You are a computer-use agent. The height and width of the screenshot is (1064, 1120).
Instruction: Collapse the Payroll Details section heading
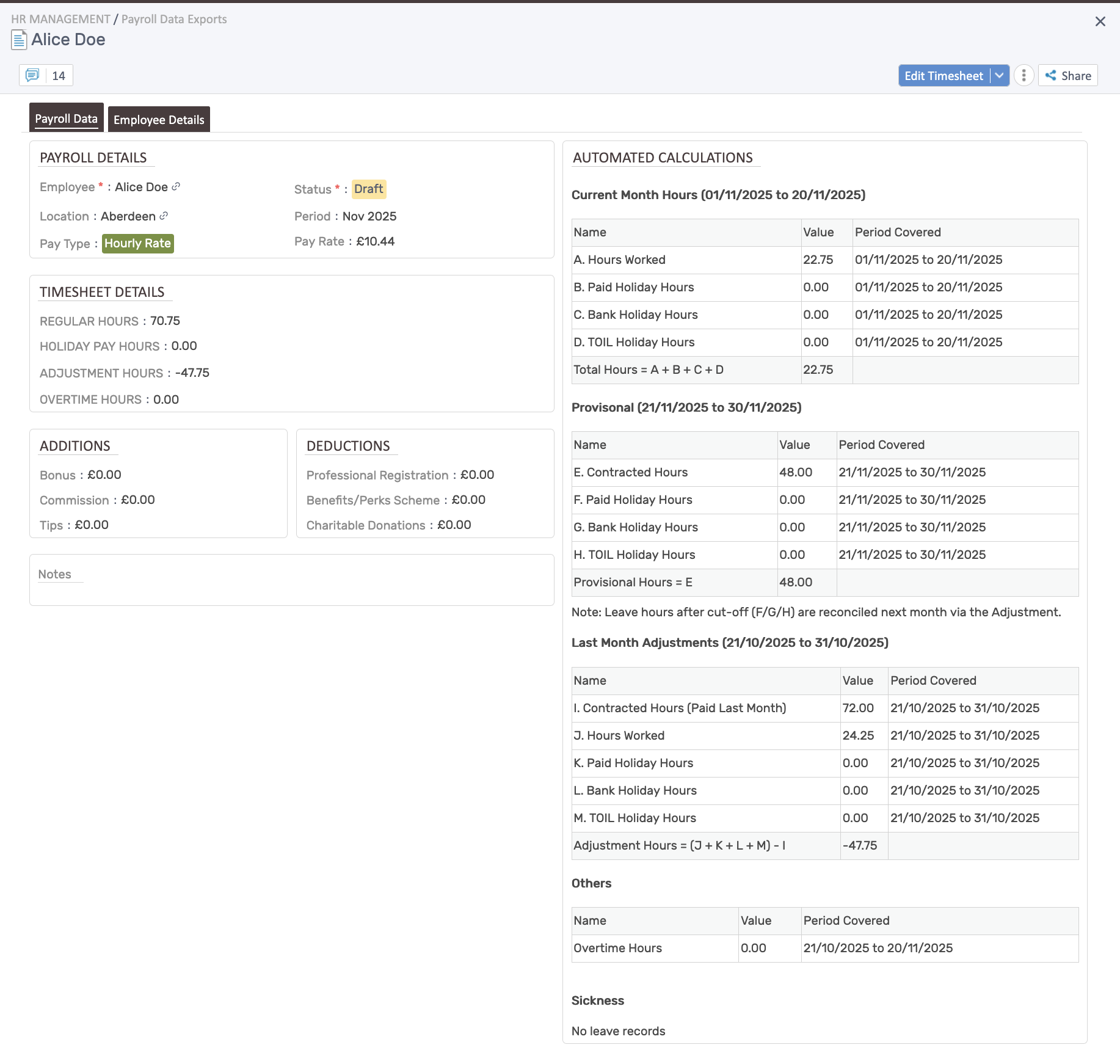pyautogui.click(x=93, y=158)
